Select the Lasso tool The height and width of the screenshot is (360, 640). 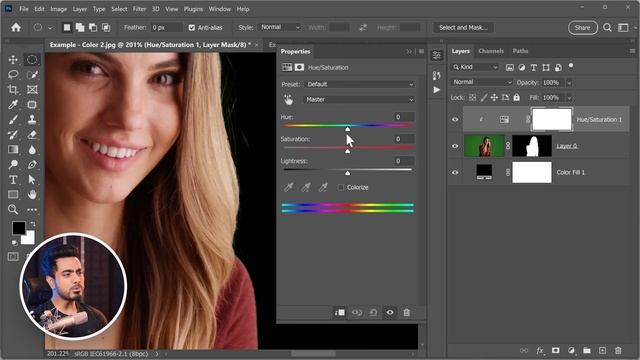click(13, 75)
